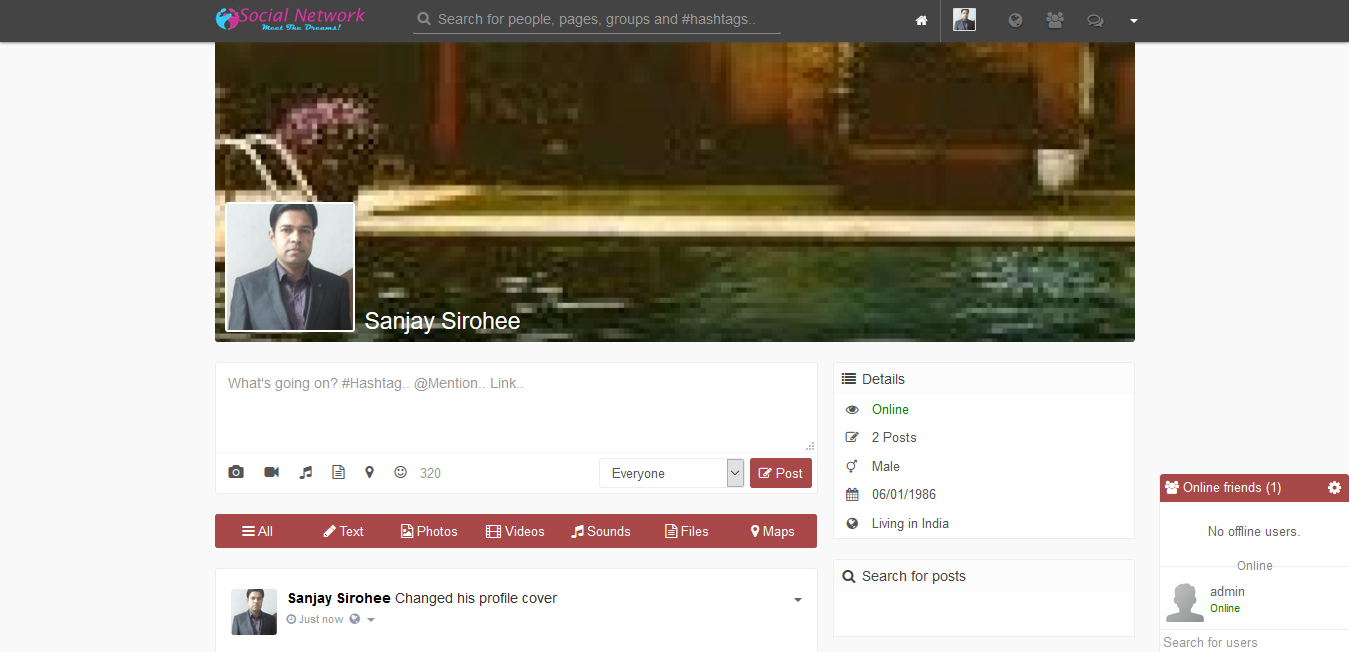Open Sanjay Sirohee link in post
The image size is (1350, 652).
point(339,598)
